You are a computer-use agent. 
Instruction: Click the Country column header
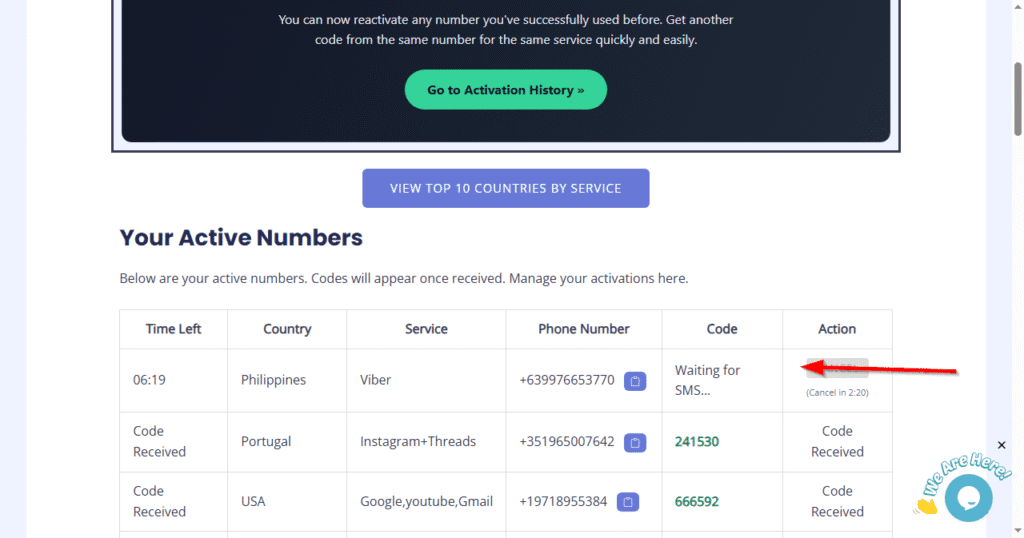[x=287, y=329]
